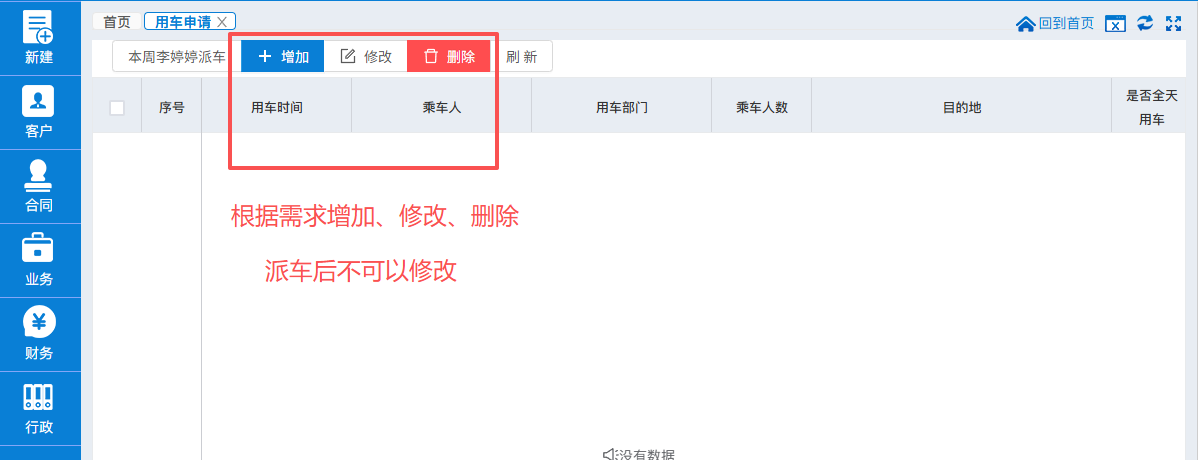This screenshot has height=460, width=1198.
Task: Check the select-all checkbox in table header
Action: [117, 108]
